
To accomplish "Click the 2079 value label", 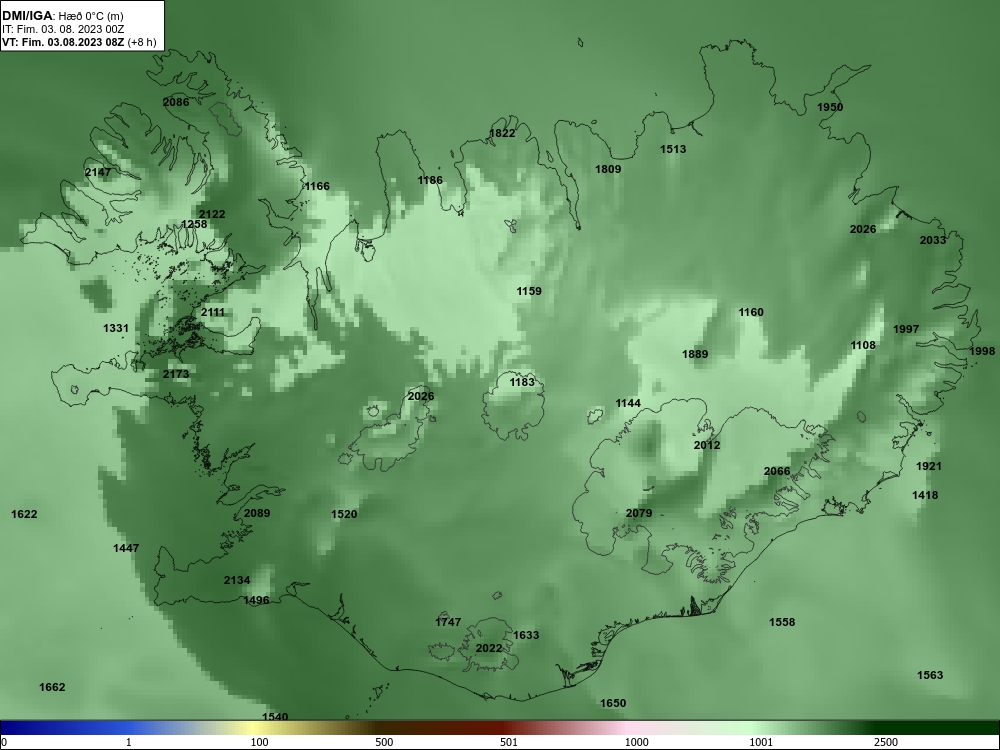I will [x=638, y=513].
